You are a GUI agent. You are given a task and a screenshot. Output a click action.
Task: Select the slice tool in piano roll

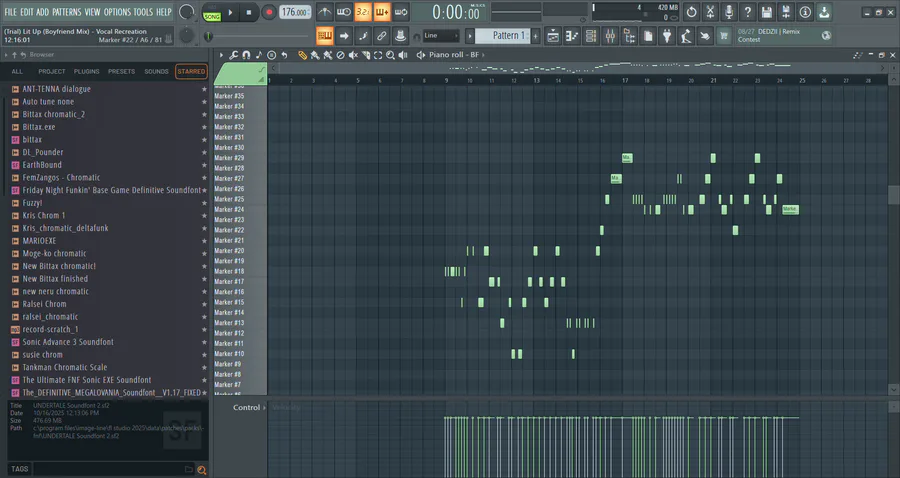pyautogui.click(x=366, y=55)
